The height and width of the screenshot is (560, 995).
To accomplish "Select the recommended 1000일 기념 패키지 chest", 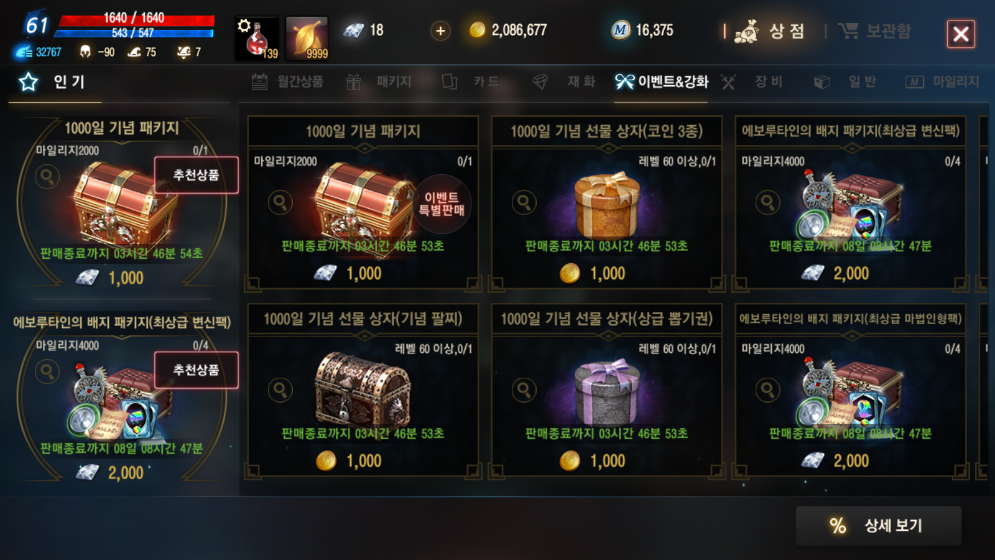I will click(122, 203).
